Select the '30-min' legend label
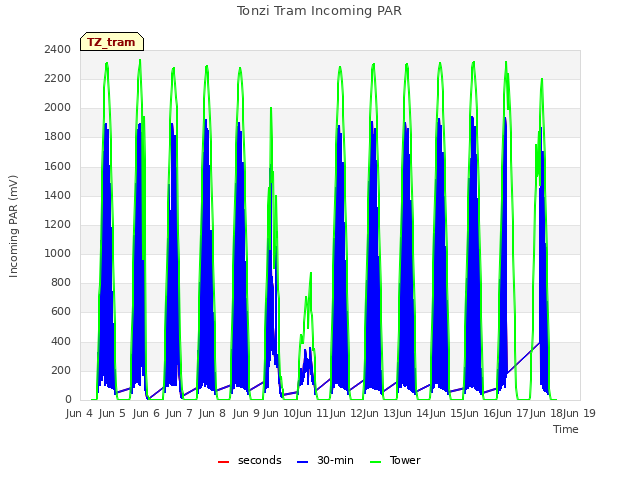Viewport: 640px width, 480px height. point(336,460)
